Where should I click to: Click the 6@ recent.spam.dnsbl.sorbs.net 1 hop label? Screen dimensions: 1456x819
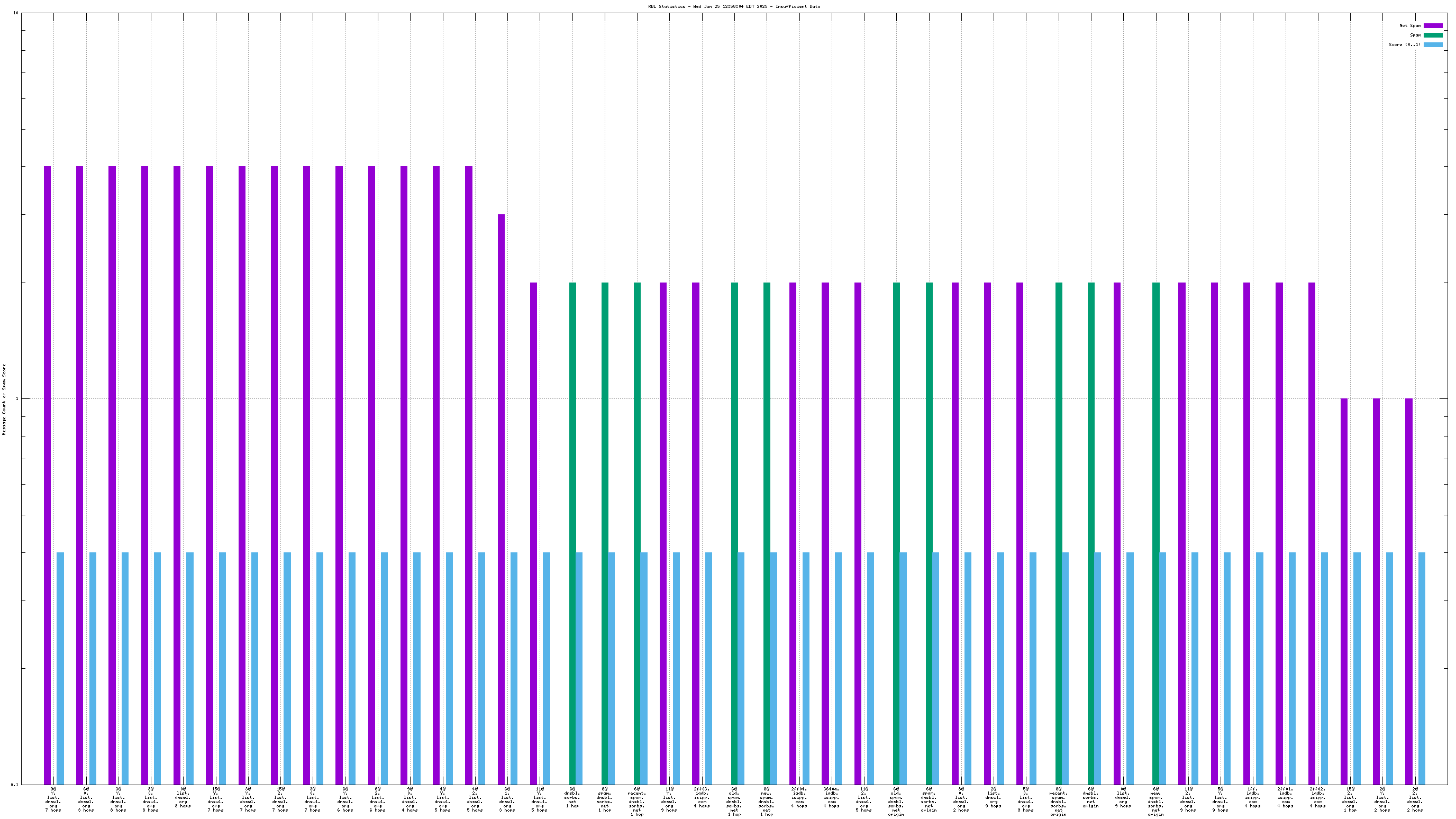[x=637, y=801]
